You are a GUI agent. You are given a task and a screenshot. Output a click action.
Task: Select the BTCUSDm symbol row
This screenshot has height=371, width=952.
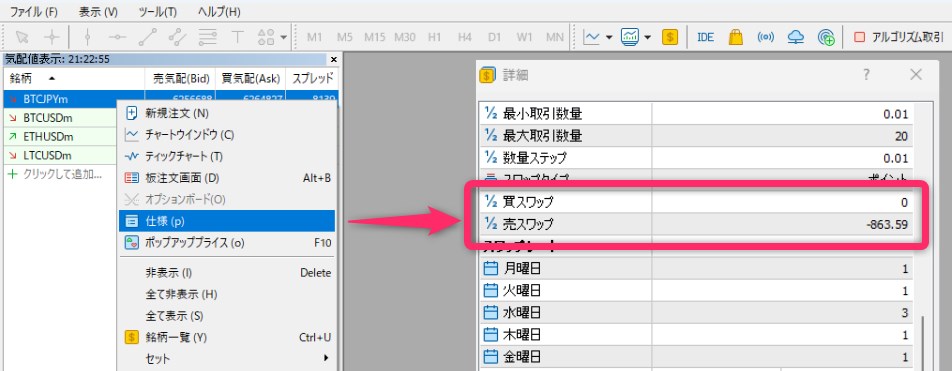pos(60,117)
